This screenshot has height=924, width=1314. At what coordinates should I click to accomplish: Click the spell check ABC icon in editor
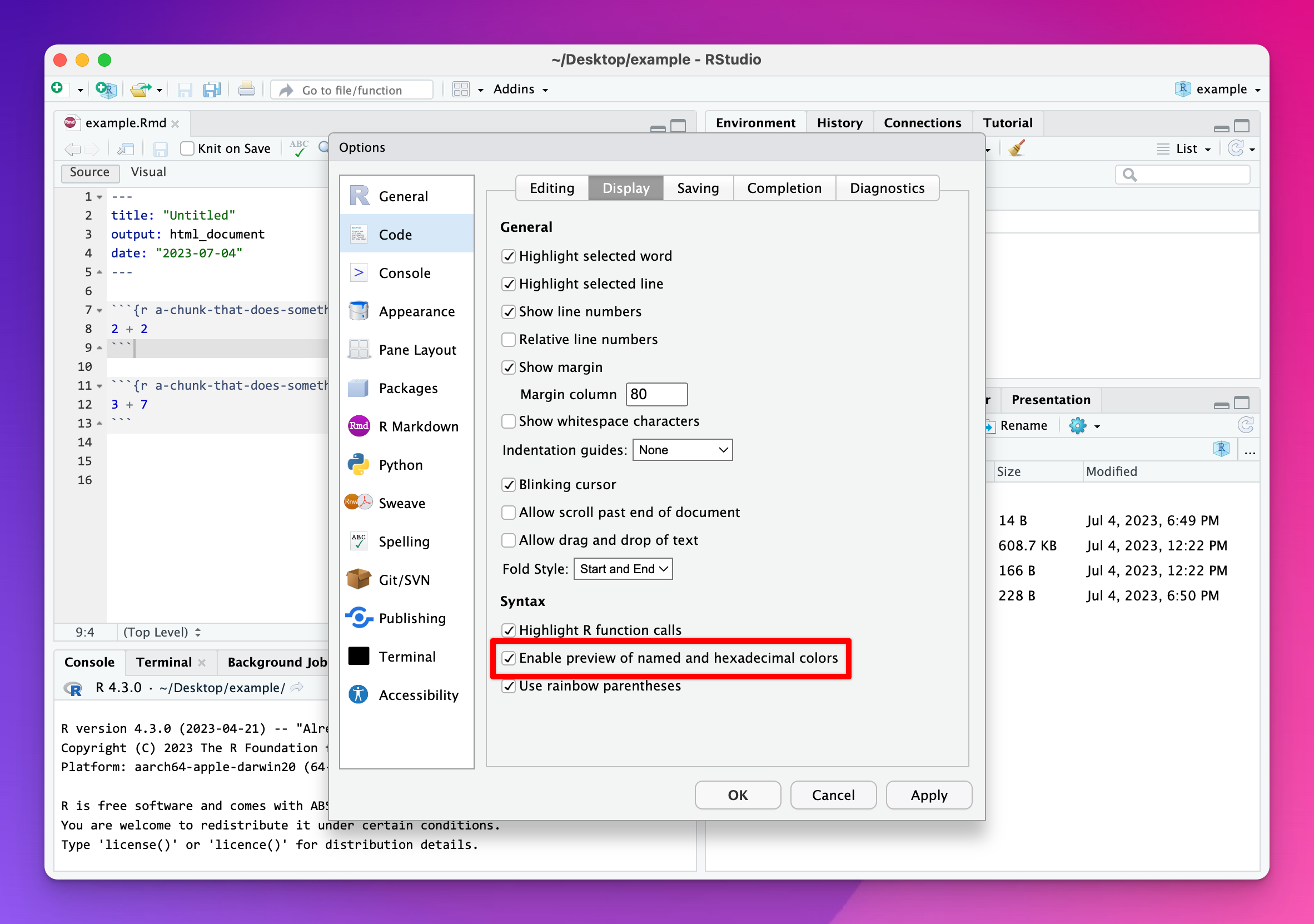[299, 148]
